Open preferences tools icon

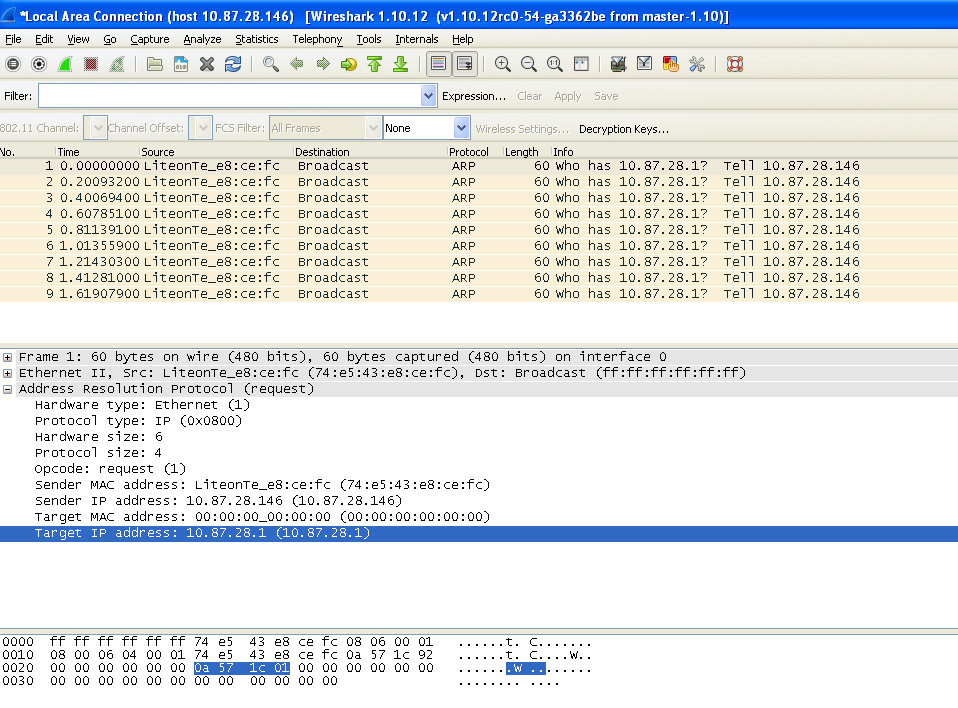pos(697,64)
